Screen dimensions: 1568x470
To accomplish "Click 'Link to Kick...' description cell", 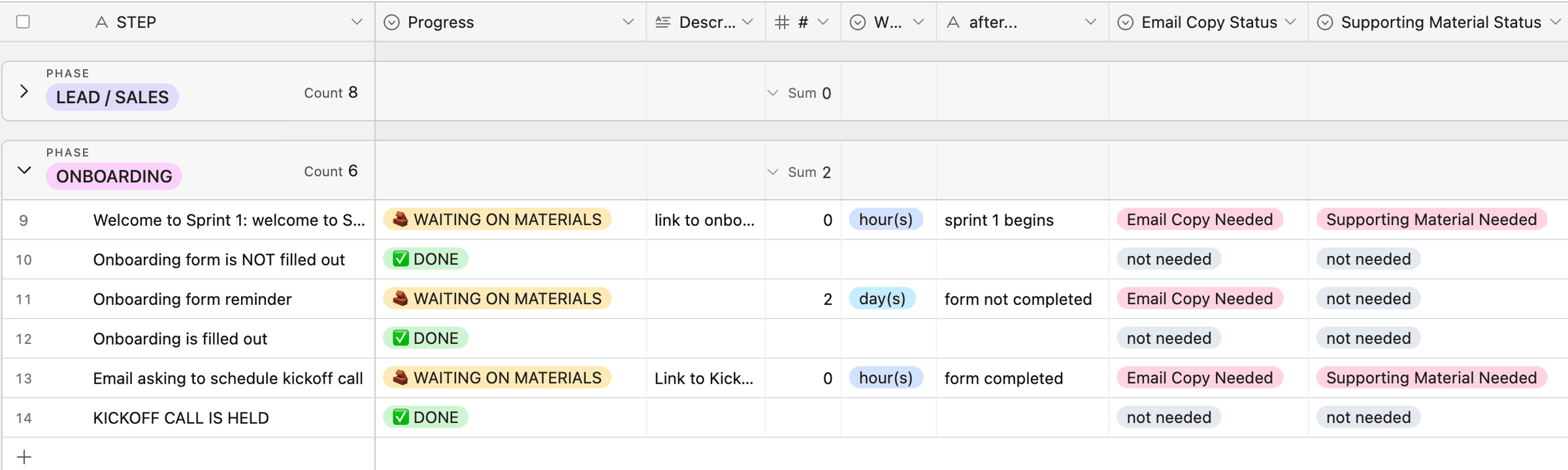I will 704,379.
